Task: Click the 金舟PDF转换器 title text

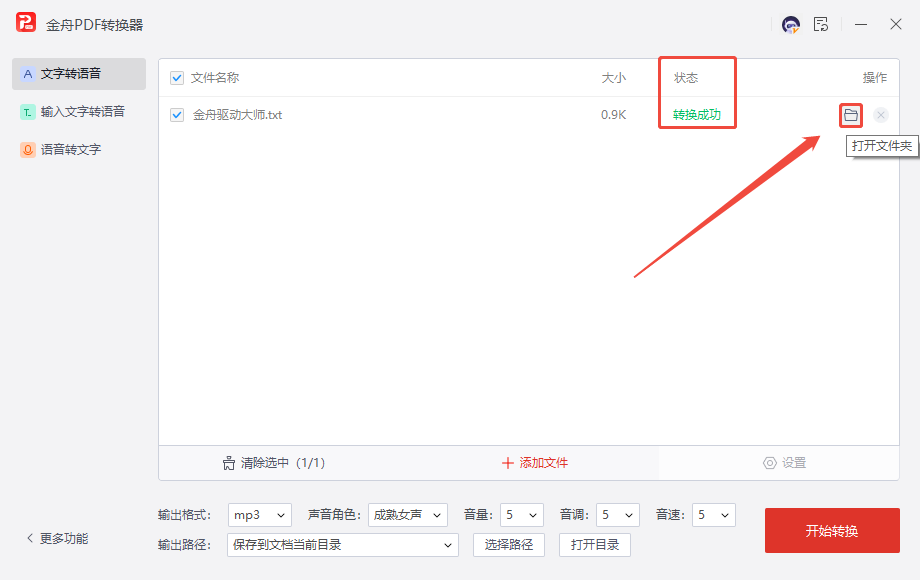Action: [x=94, y=25]
